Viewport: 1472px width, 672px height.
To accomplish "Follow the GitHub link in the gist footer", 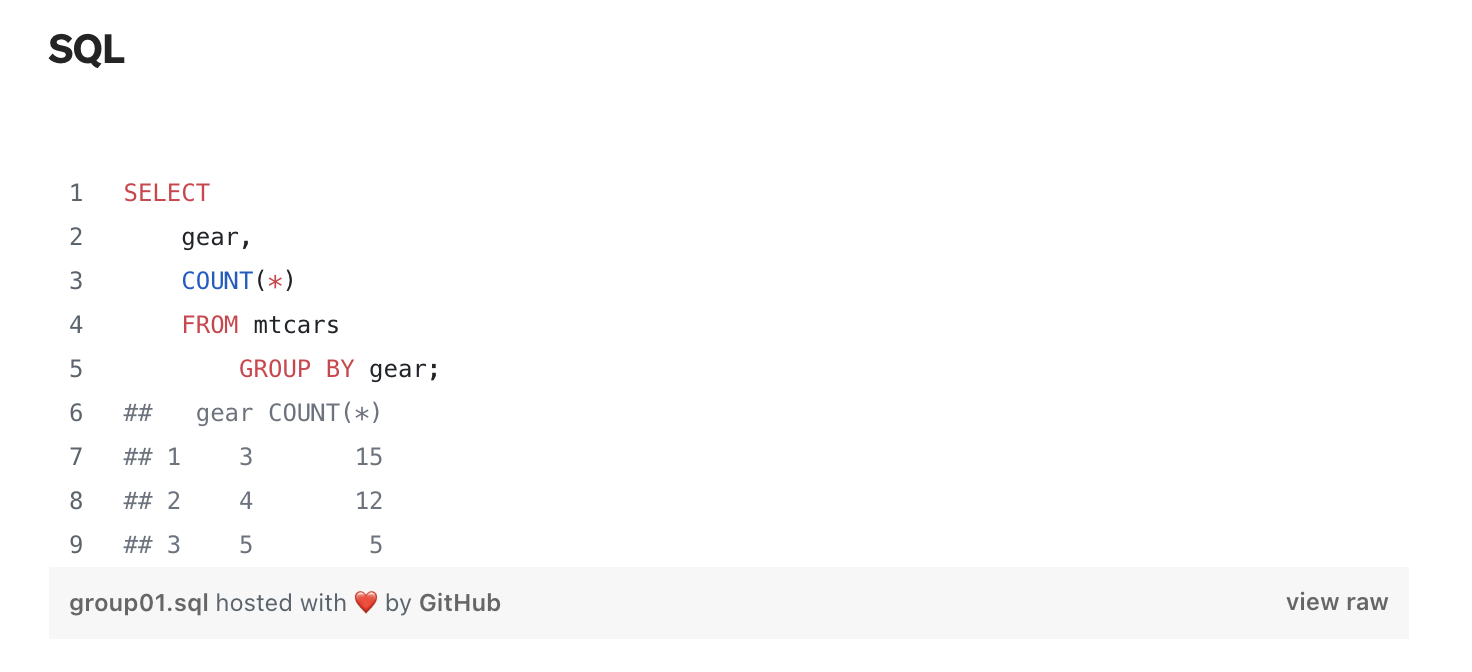I will (x=459, y=603).
